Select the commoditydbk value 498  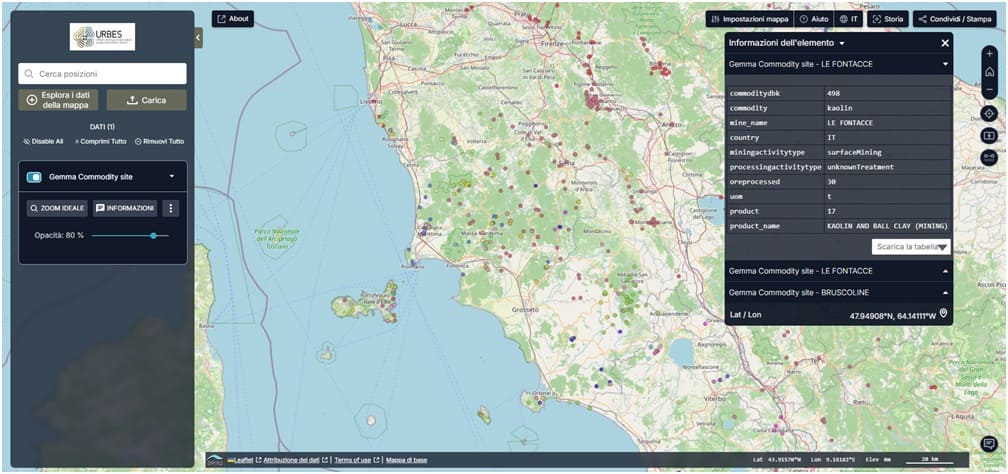click(887, 93)
